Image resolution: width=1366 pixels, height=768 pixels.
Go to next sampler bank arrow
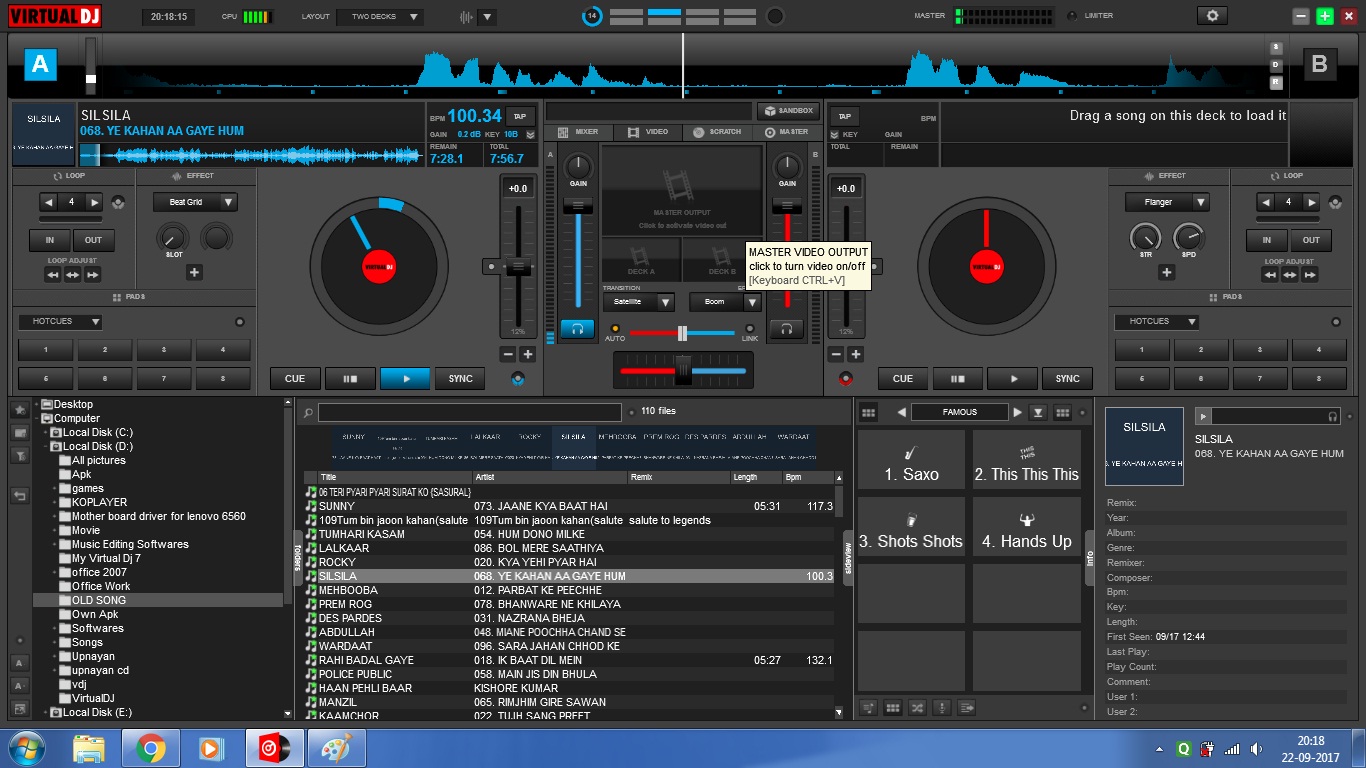(1018, 412)
